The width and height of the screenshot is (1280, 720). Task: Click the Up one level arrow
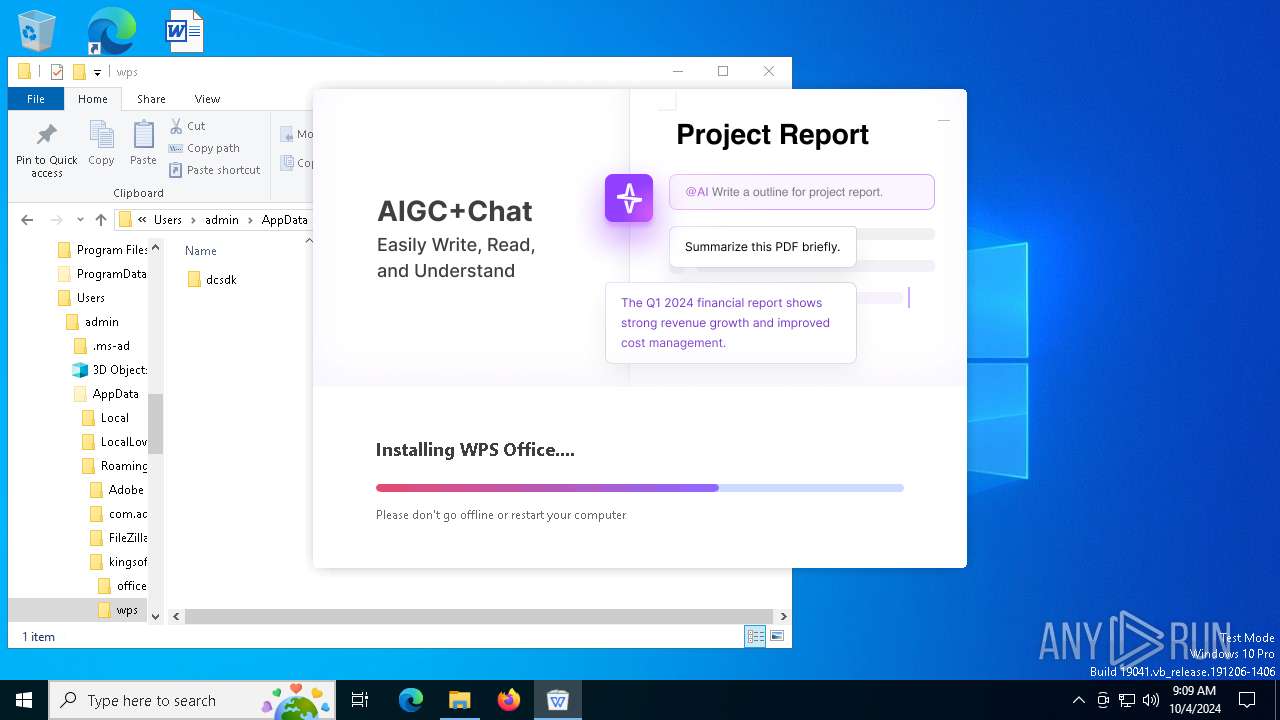click(100, 220)
